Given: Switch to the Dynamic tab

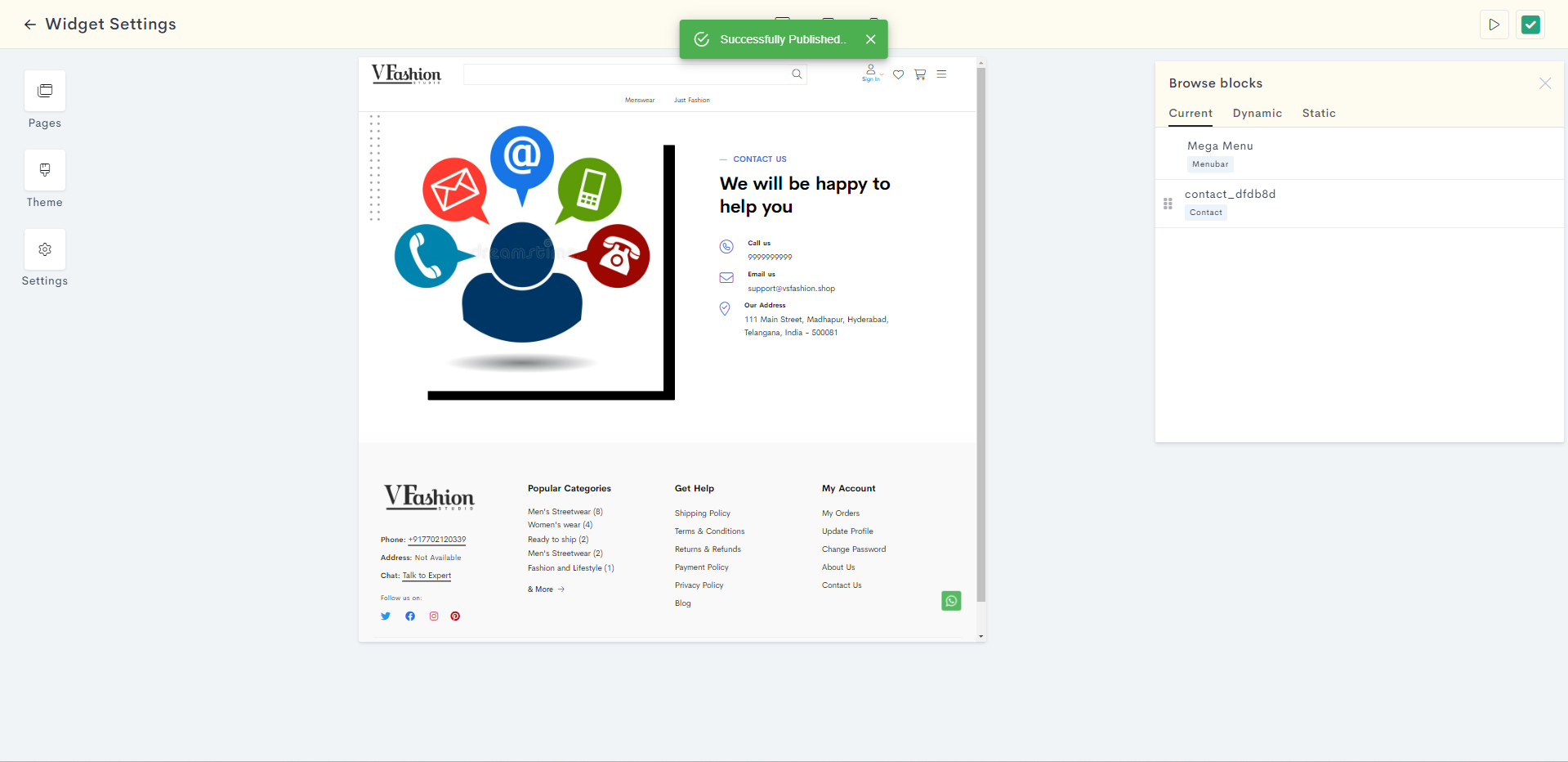Looking at the screenshot, I should click(1258, 114).
